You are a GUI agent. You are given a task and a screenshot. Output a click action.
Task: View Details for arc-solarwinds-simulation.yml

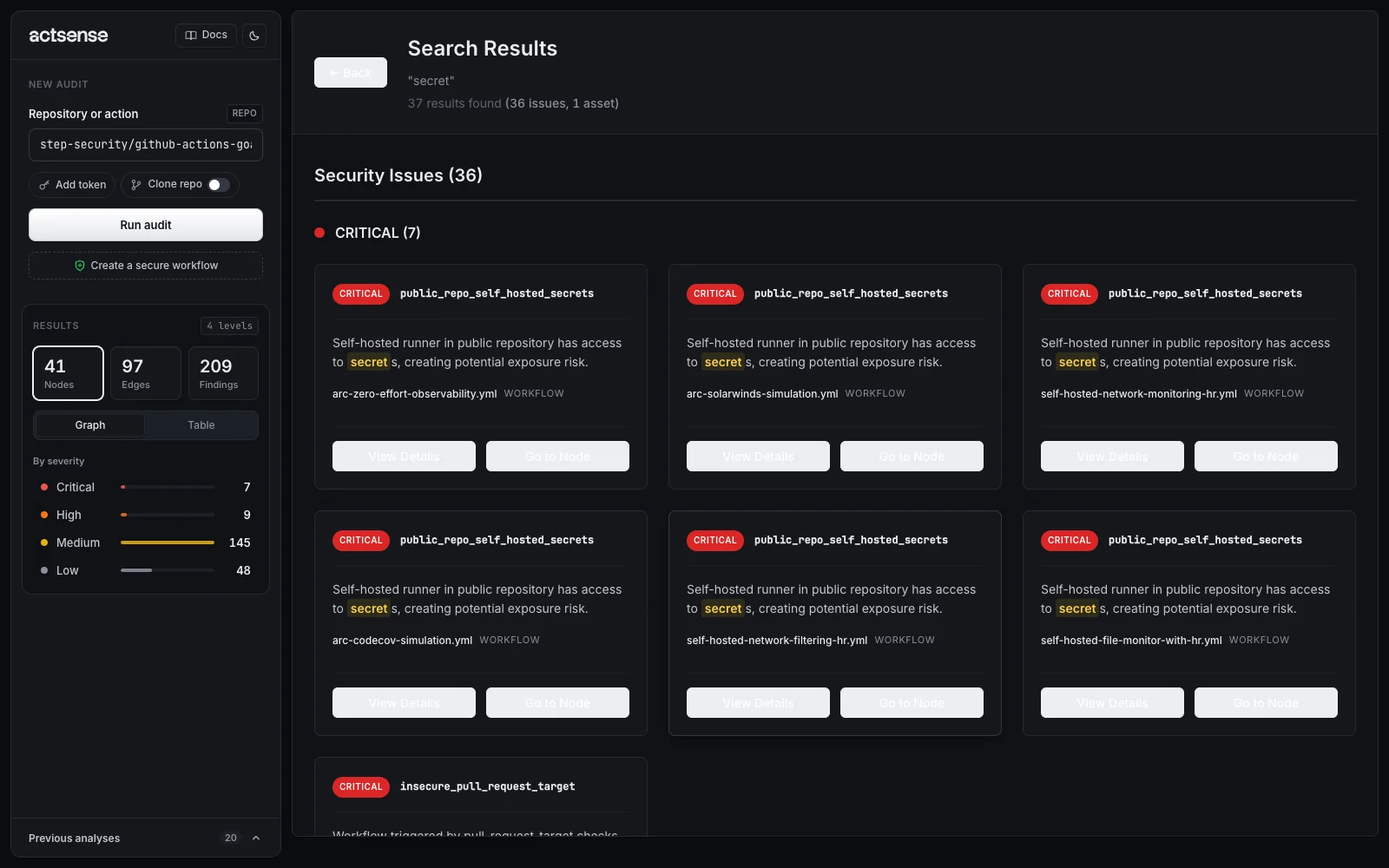[x=758, y=457]
